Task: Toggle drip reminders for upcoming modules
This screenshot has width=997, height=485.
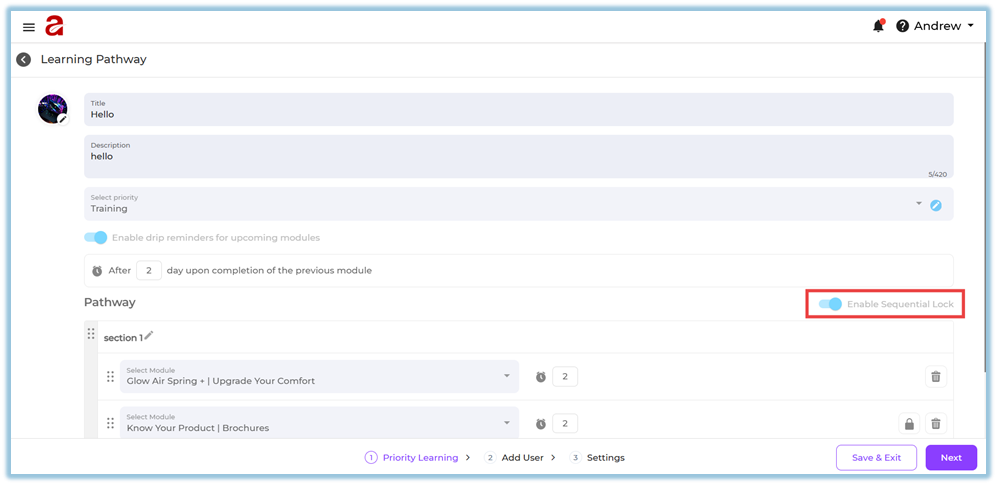Action: [96, 238]
